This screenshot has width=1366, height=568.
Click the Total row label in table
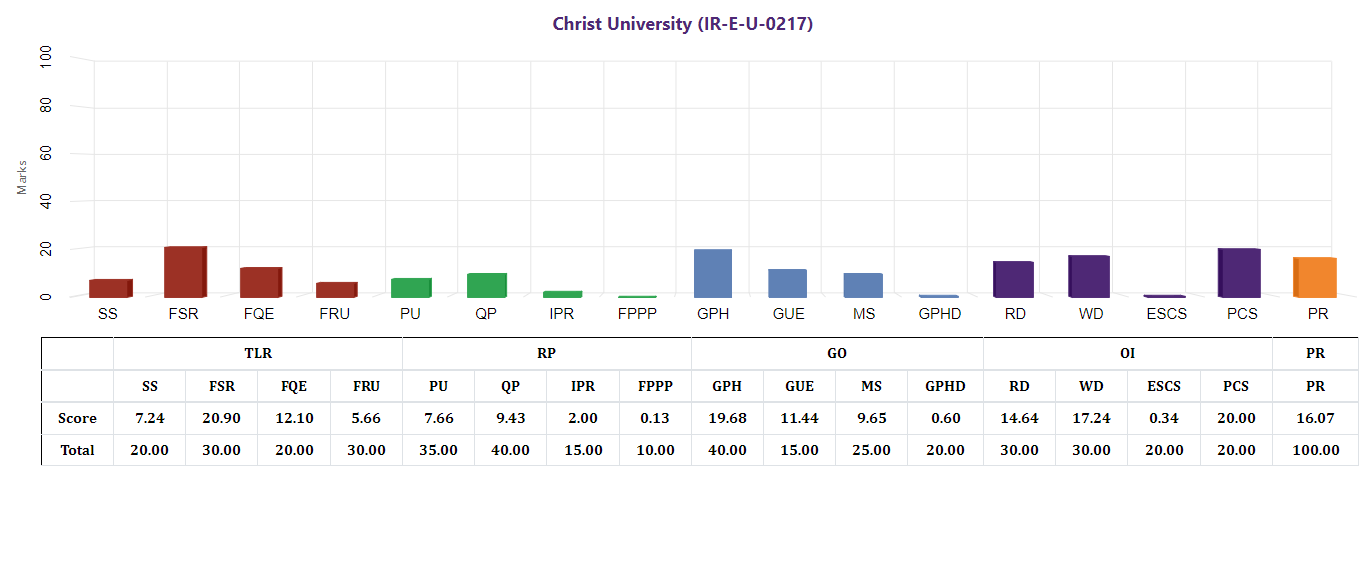pos(77,450)
